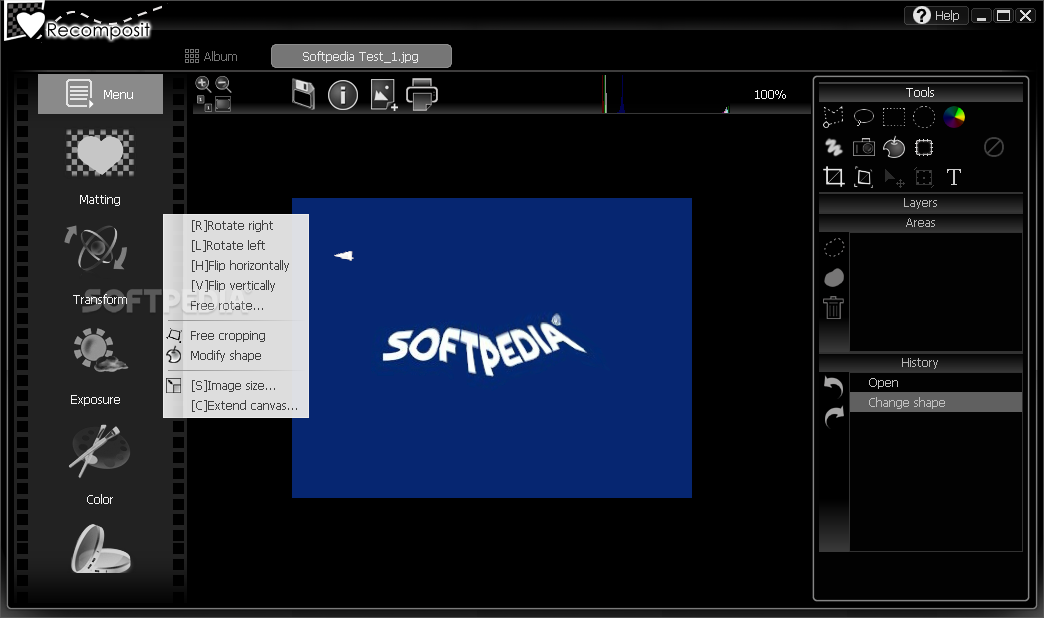Screen dimensions: 1044x618
Task: Save image with floppy disk icon
Action: pyautogui.click(x=303, y=95)
